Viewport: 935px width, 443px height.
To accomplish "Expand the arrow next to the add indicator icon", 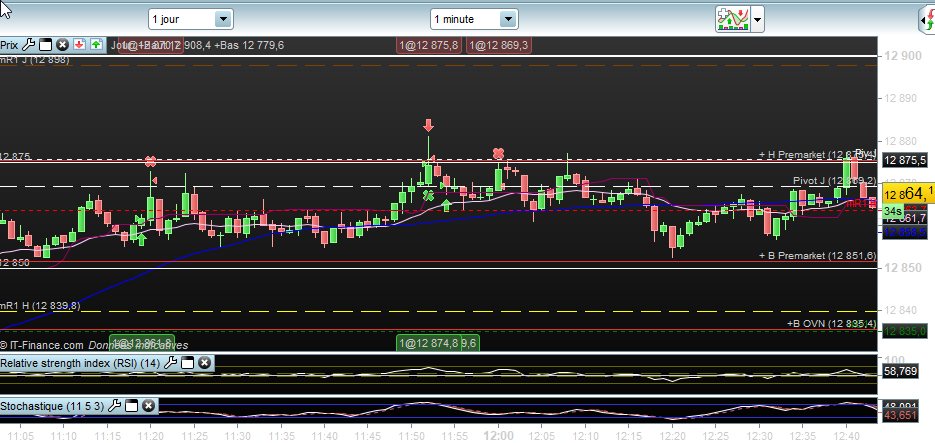I will tap(757, 19).
